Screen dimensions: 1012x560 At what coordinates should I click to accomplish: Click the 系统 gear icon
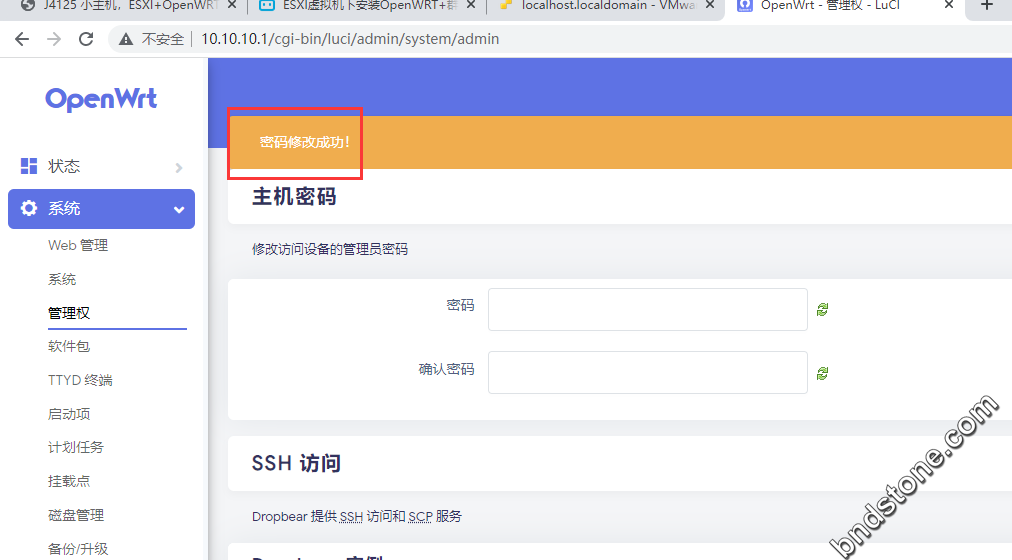click(29, 208)
